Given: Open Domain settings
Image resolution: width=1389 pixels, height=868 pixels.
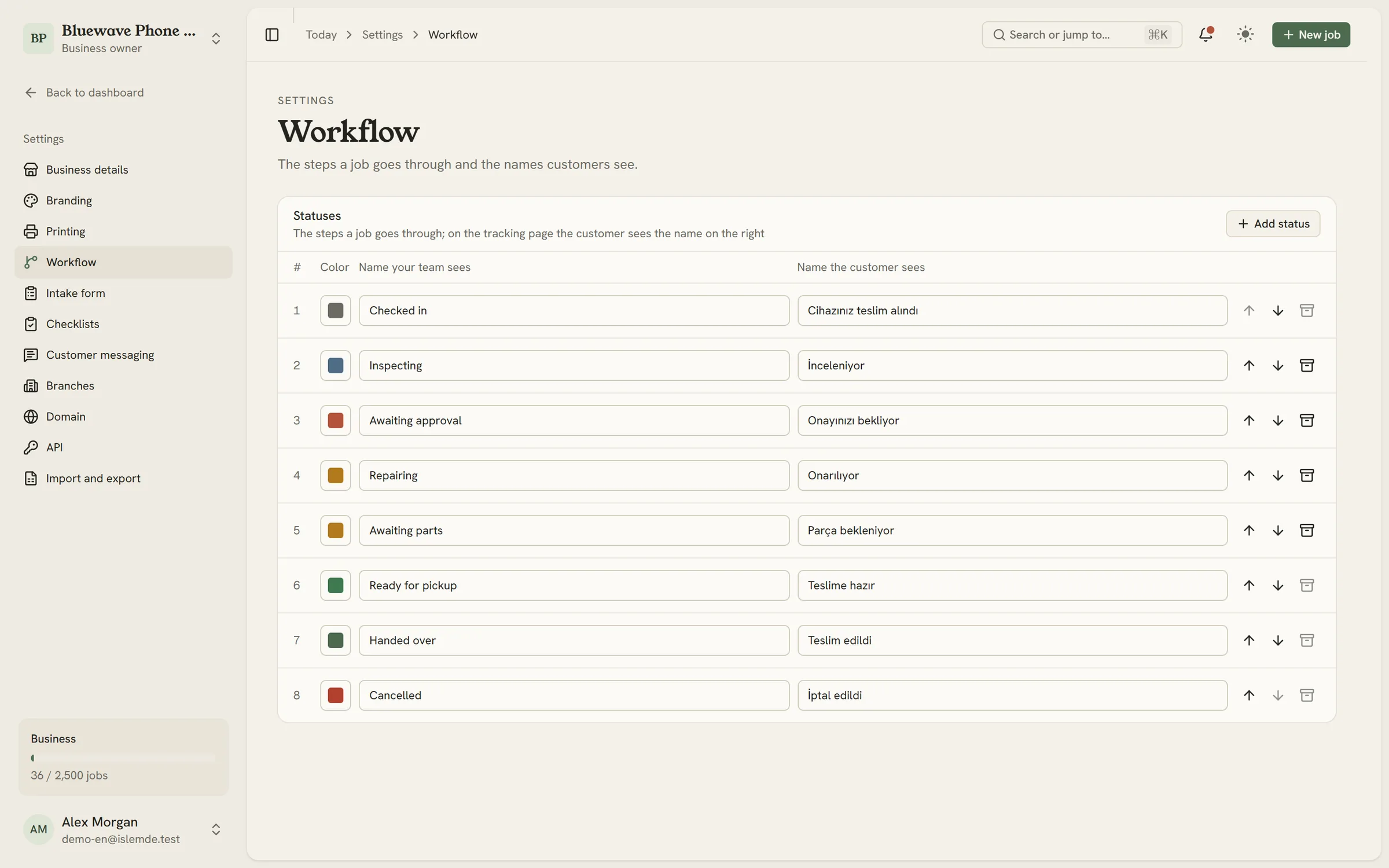Looking at the screenshot, I should pyautogui.click(x=123, y=417).
